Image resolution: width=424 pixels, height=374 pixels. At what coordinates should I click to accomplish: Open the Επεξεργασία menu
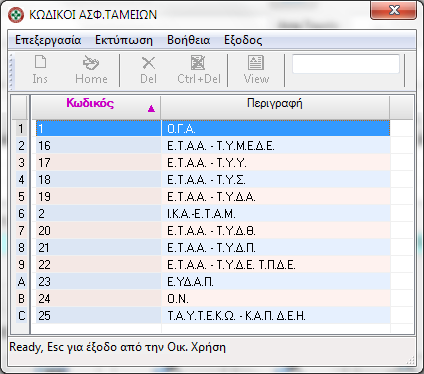pos(48,40)
